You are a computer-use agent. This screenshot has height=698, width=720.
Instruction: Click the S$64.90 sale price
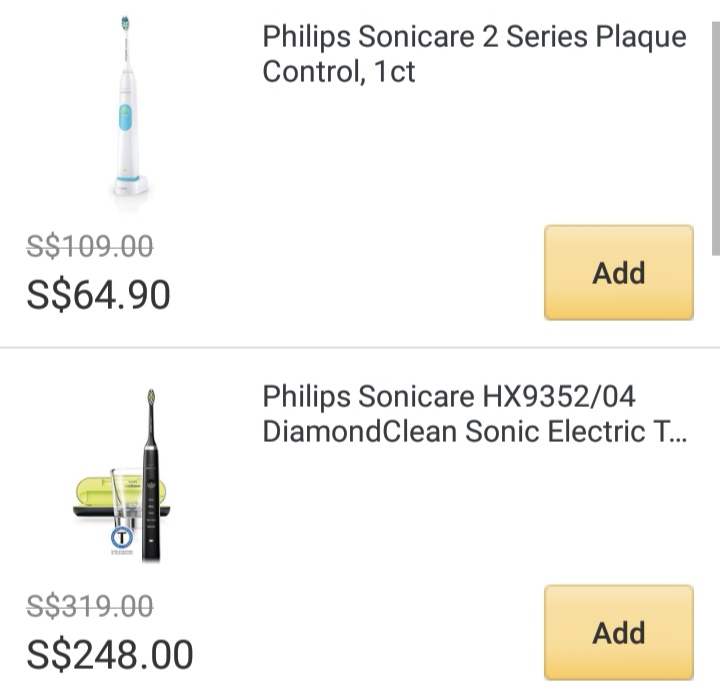click(x=98, y=295)
